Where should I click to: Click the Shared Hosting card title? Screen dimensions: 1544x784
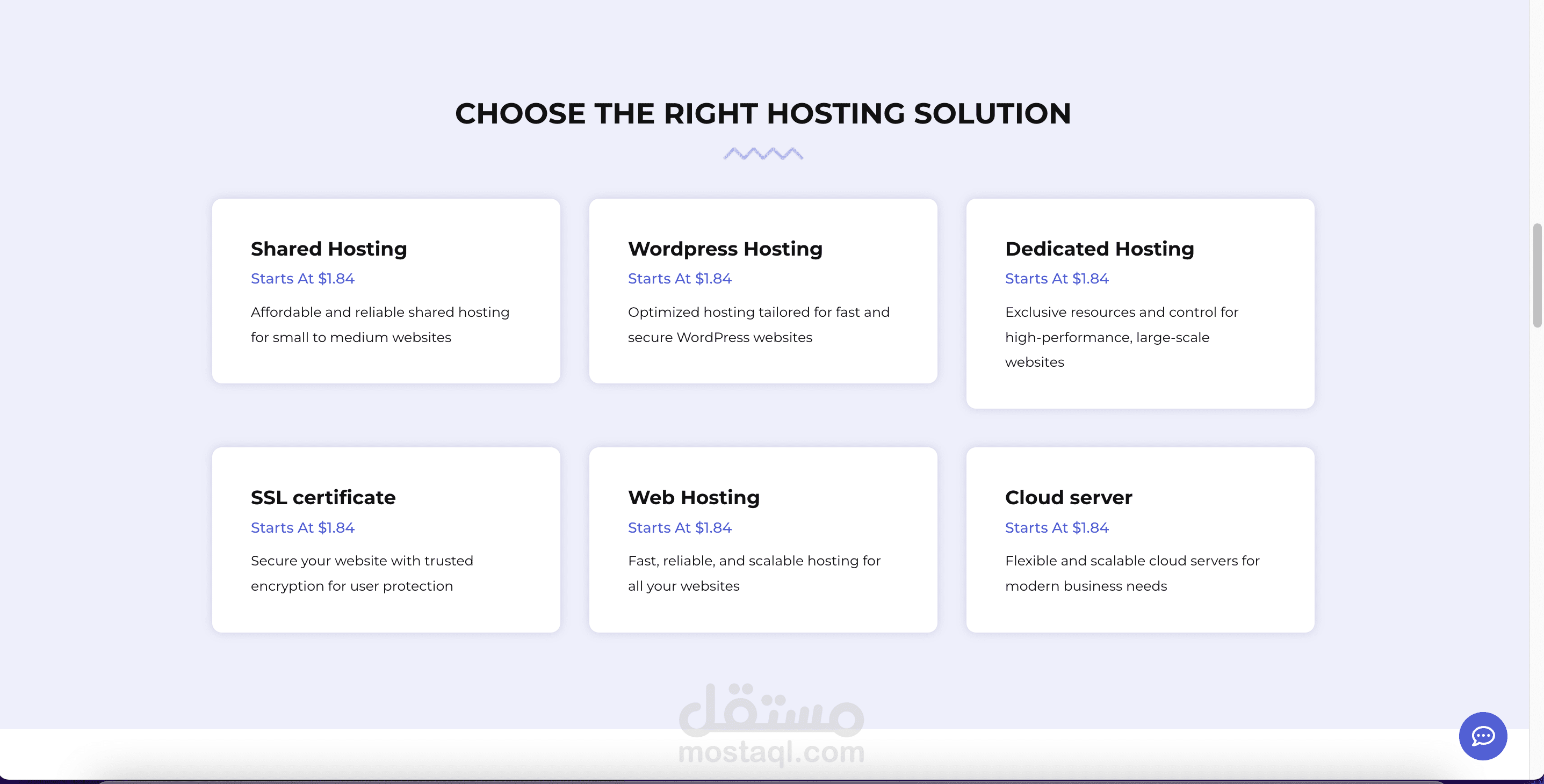pos(328,249)
